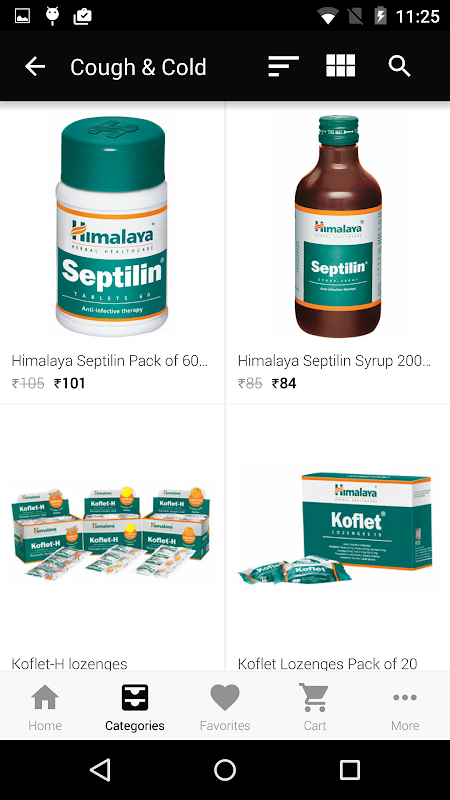
Task: Open the Favorites heart tab
Action: pos(225,707)
